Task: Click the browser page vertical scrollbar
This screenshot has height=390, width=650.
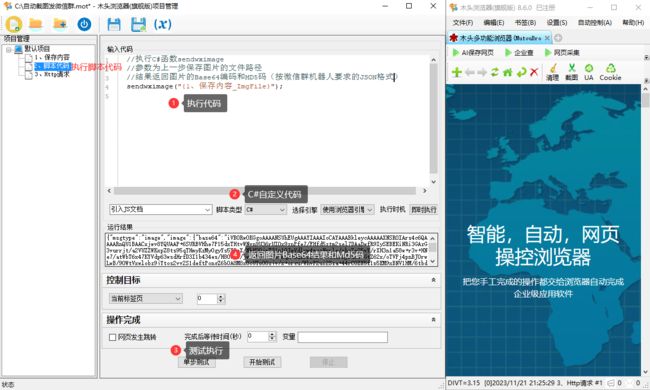Action: [x=645, y=230]
